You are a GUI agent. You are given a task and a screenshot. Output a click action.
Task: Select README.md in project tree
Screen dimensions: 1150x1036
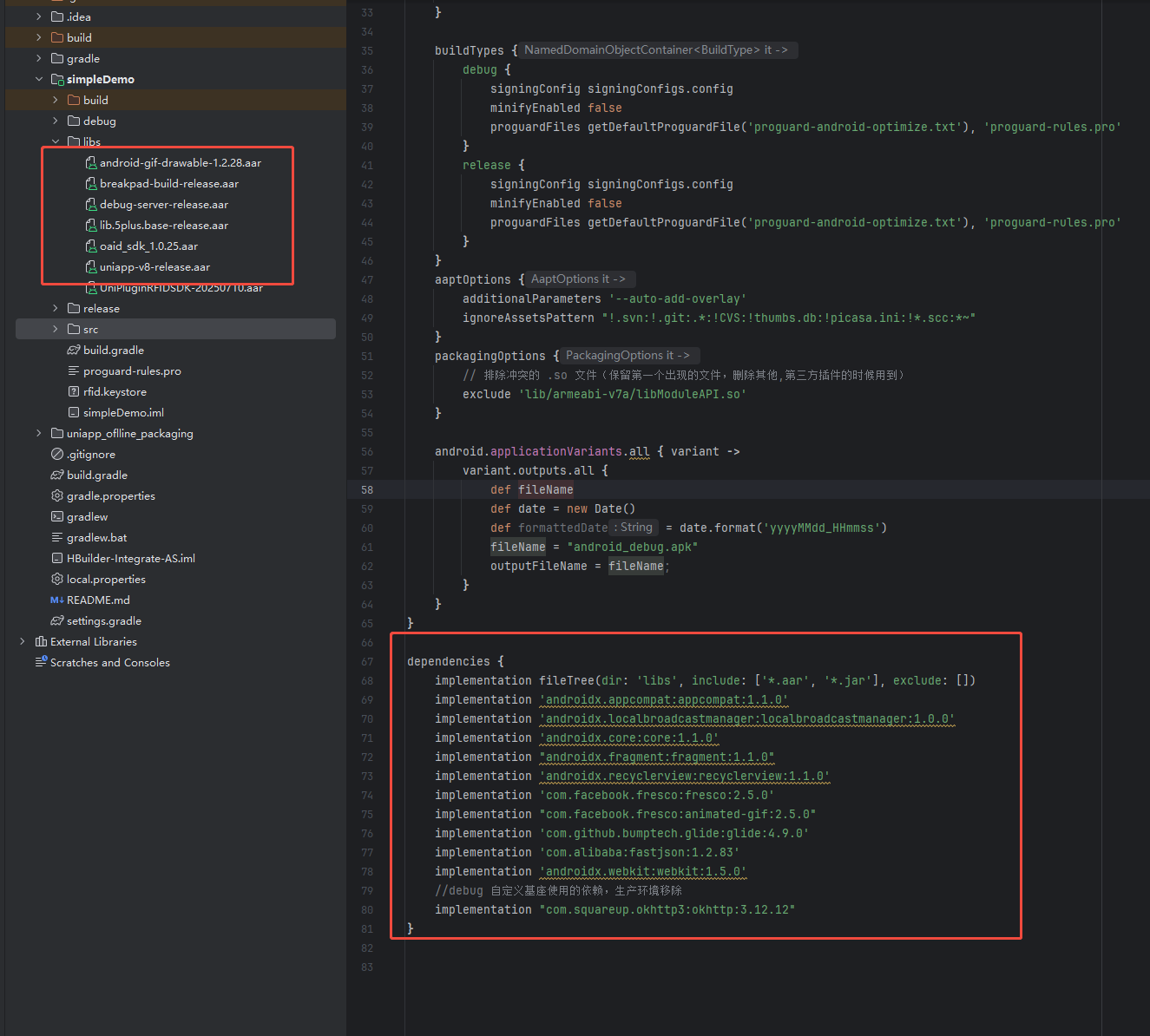(98, 600)
